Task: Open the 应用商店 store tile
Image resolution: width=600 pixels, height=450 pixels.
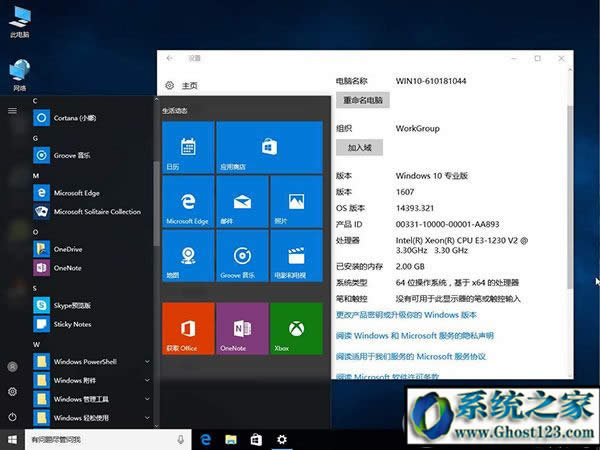Action: (x=269, y=147)
